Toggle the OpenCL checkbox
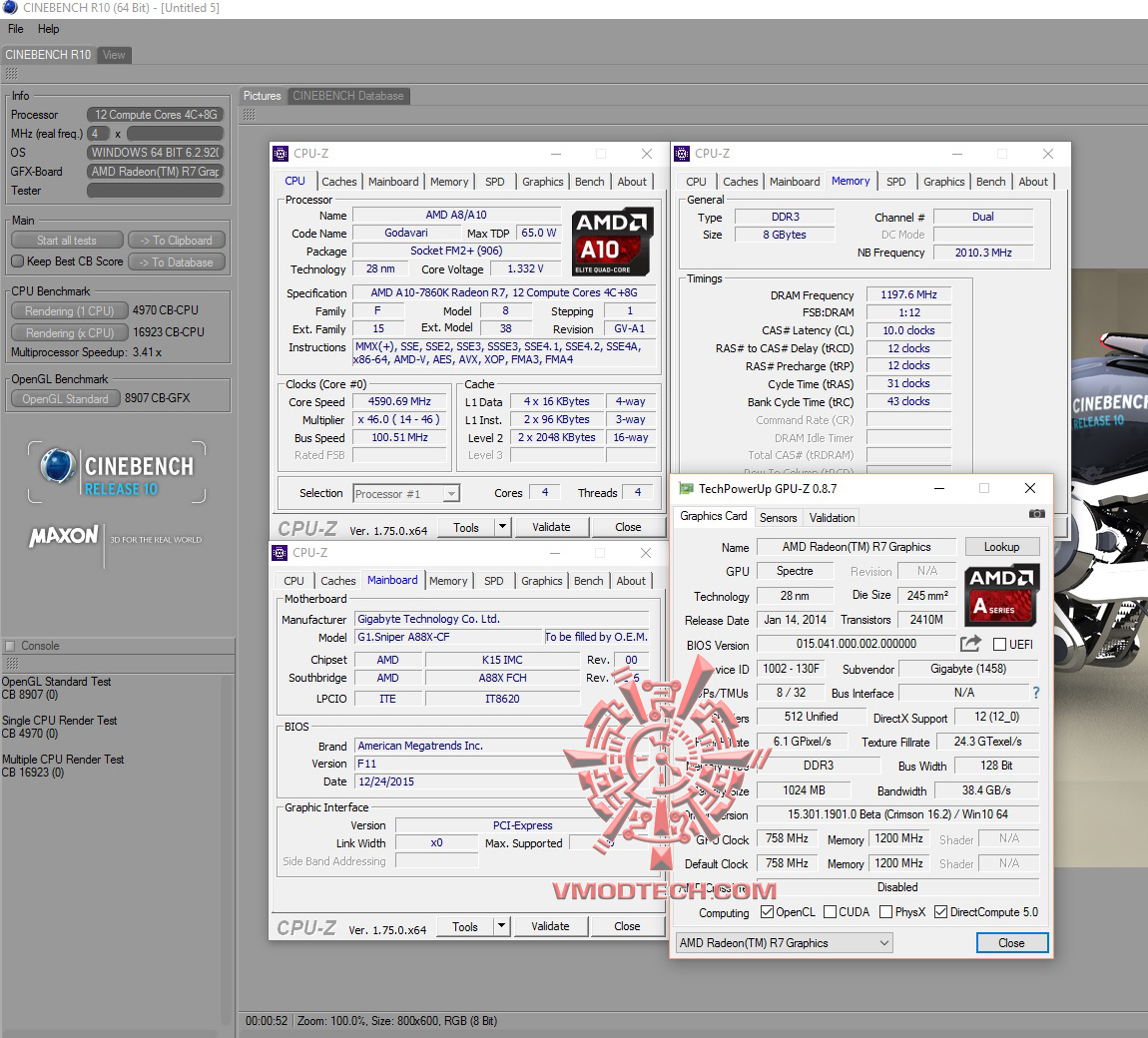Viewport: 1148px width, 1038px height. (x=768, y=912)
